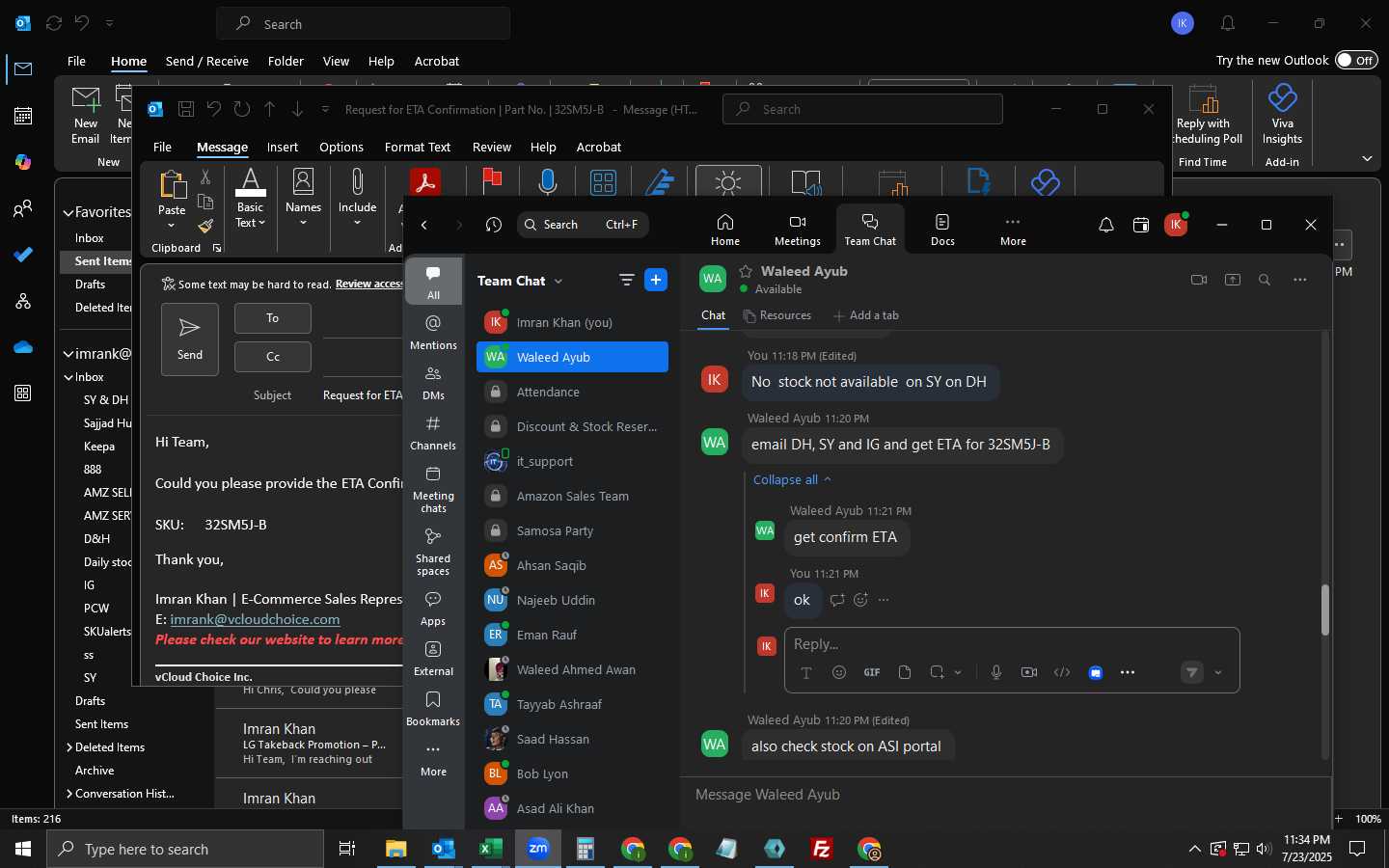Open Calendar in Outlook's left rail
The image size is (1389, 868).
(23, 116)
